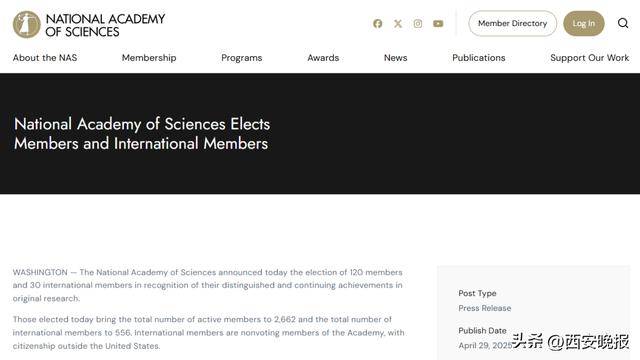Open the YouTube channel icon
The image size is (640, 360).
tap(438, 24)
